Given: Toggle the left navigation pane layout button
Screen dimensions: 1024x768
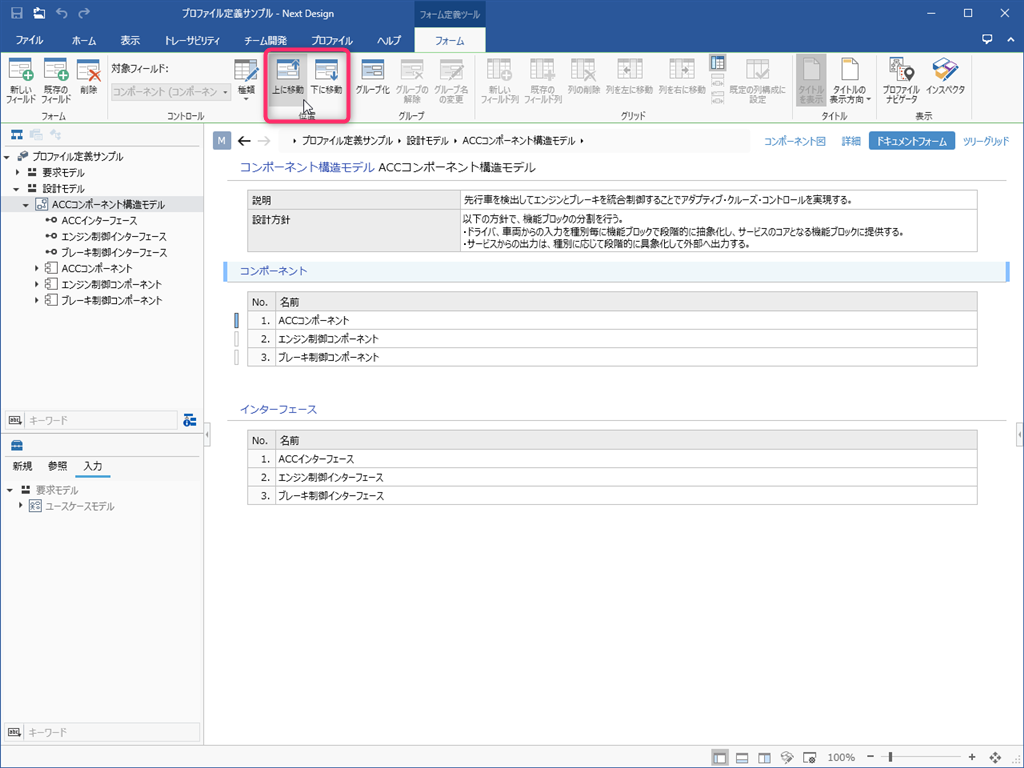Looking at the screenshot, I should click(720, 757).
